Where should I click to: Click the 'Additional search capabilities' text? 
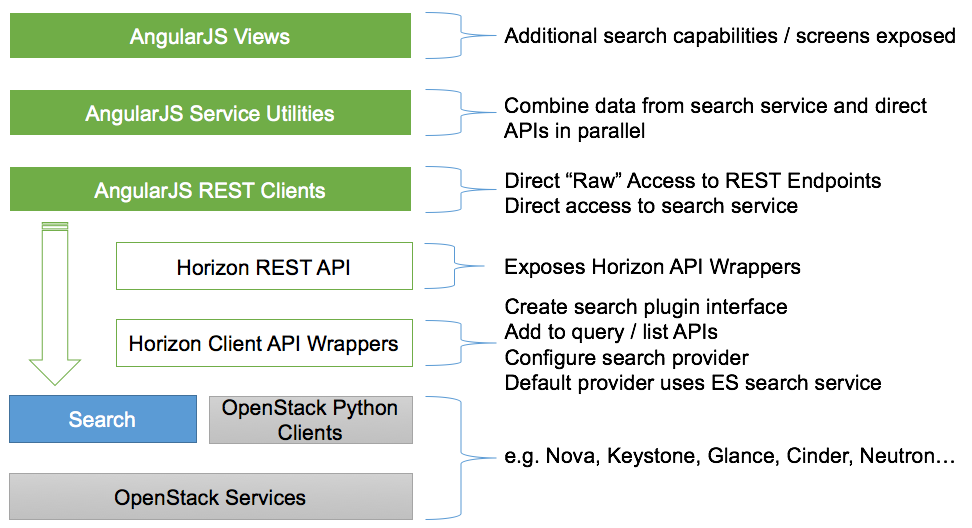(729, 36)
